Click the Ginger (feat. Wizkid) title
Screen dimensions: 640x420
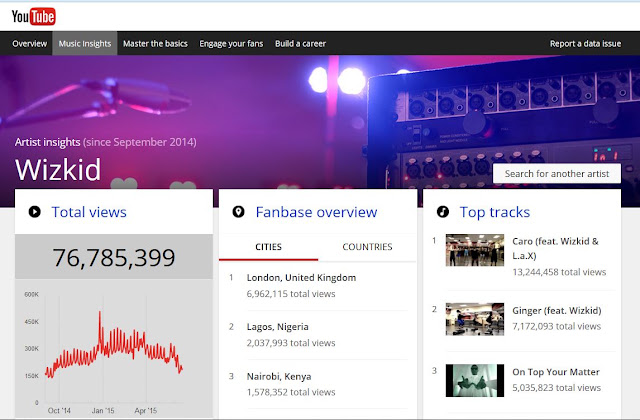(557, 311)
